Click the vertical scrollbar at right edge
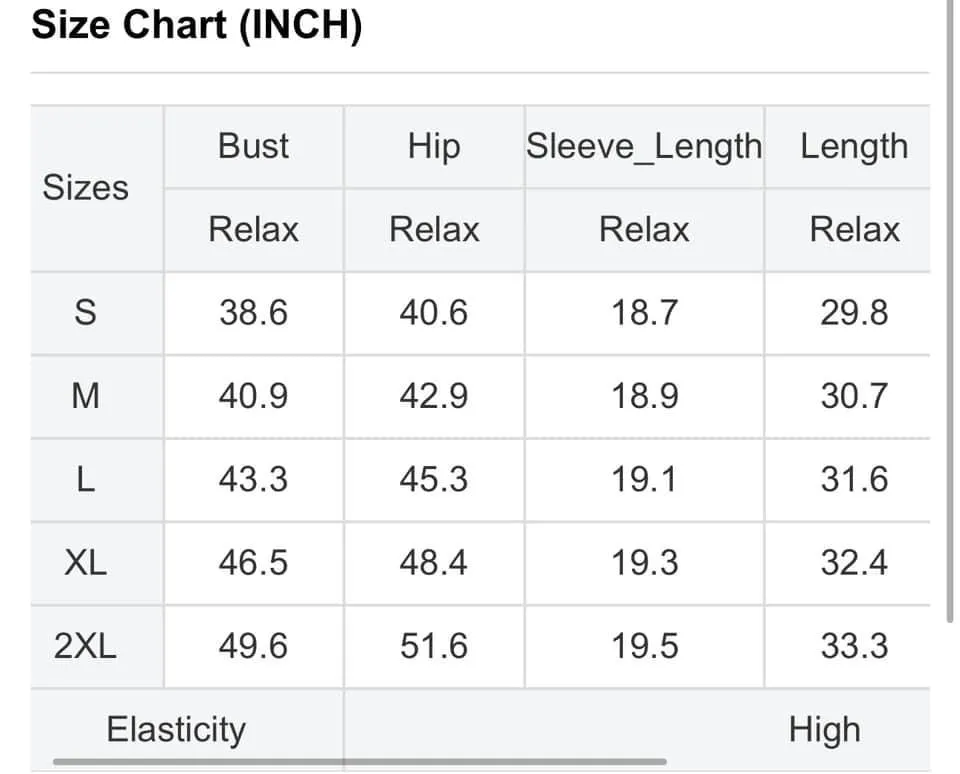The height and width of the screenshot is (774, 960). point(950,311)
